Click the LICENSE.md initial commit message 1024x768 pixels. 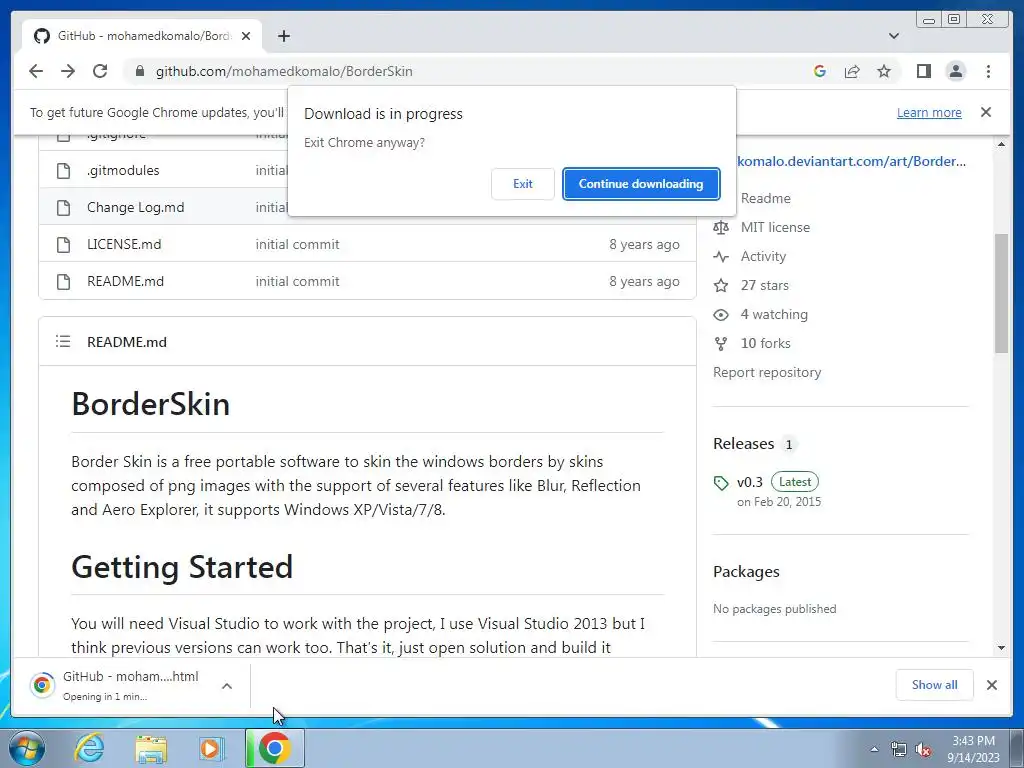click(297, 244)
